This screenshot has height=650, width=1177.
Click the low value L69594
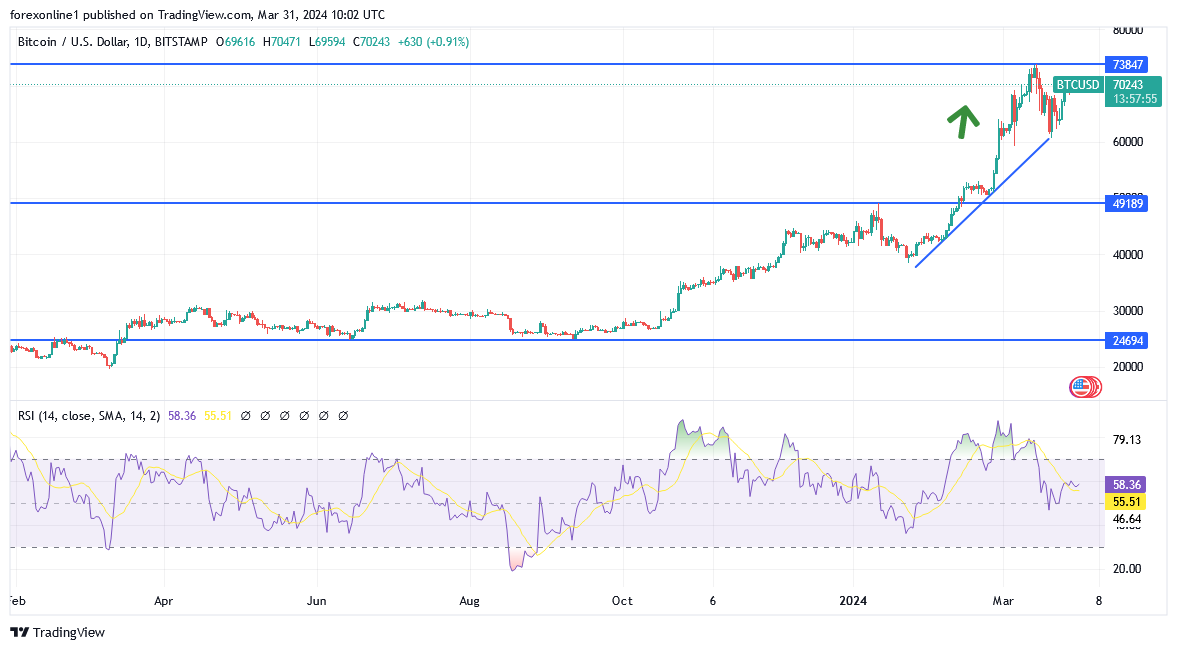pos(327,42)
